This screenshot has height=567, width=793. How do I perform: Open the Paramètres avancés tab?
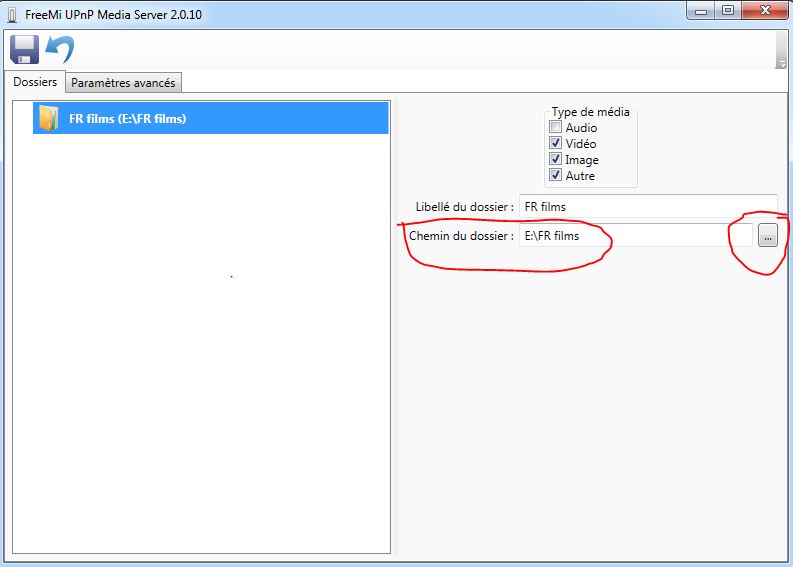[123, 83]
